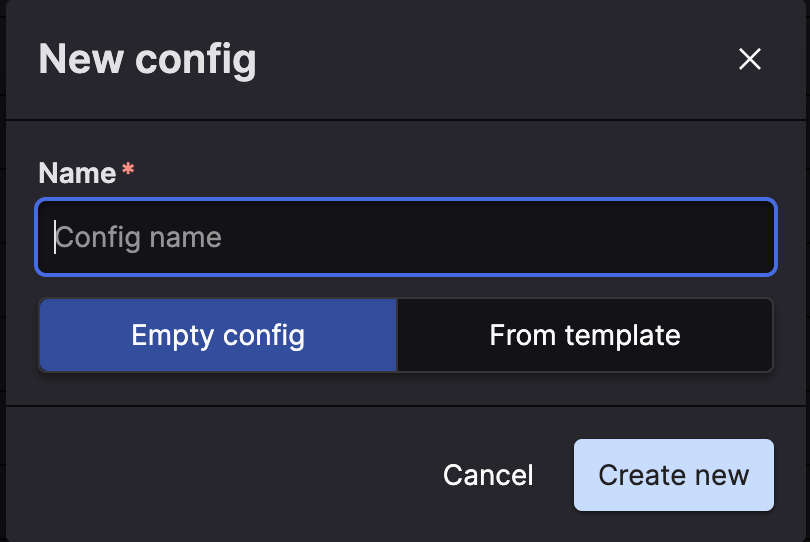Image resolution: width=810 pixels, height=542 pixels.
Task: Click the Name label above input
Action: [x=77, y=173]
